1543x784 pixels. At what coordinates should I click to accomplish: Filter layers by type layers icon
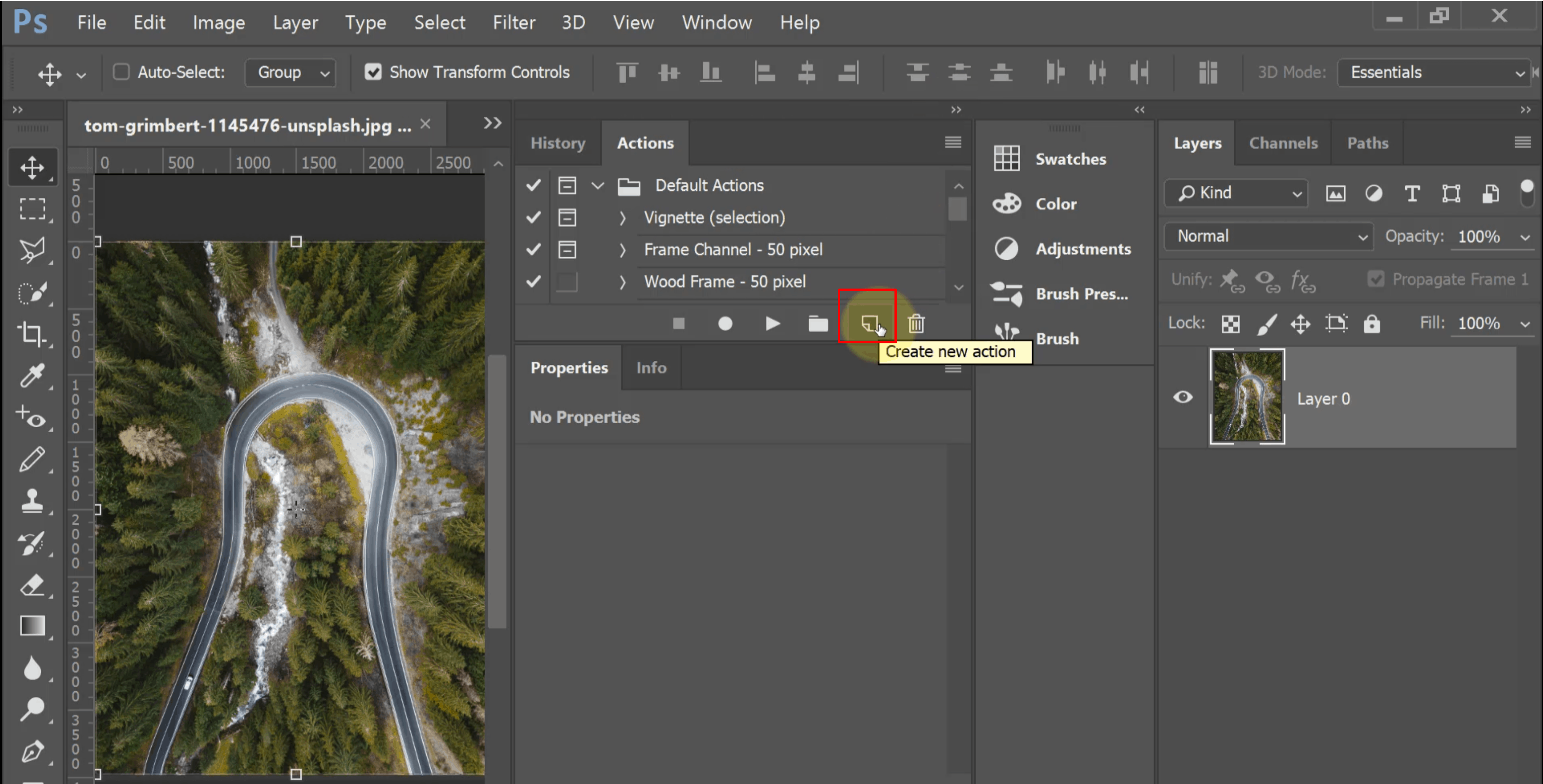click(x=1412, y=193)
